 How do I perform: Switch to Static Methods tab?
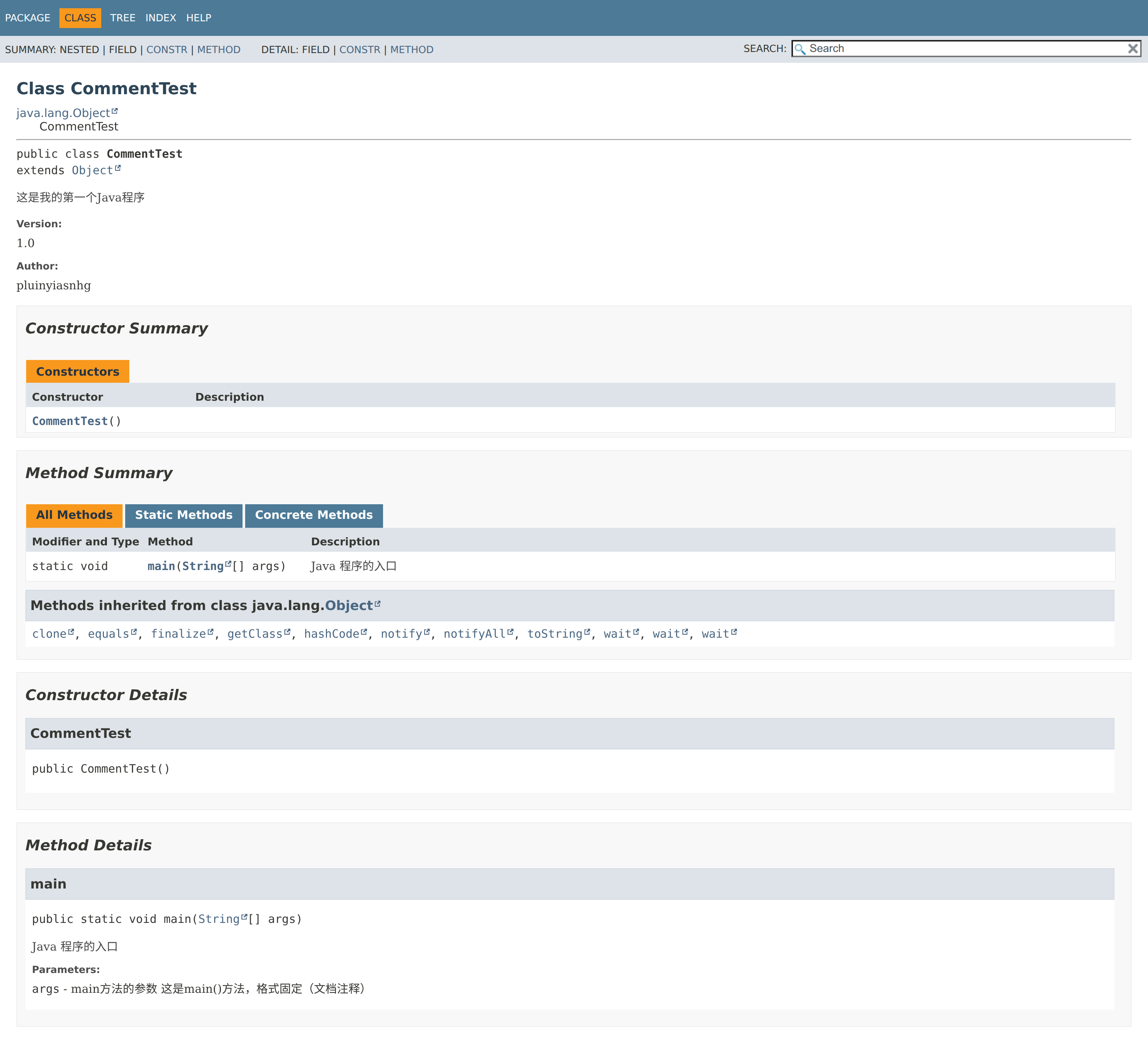click(183, 515)
